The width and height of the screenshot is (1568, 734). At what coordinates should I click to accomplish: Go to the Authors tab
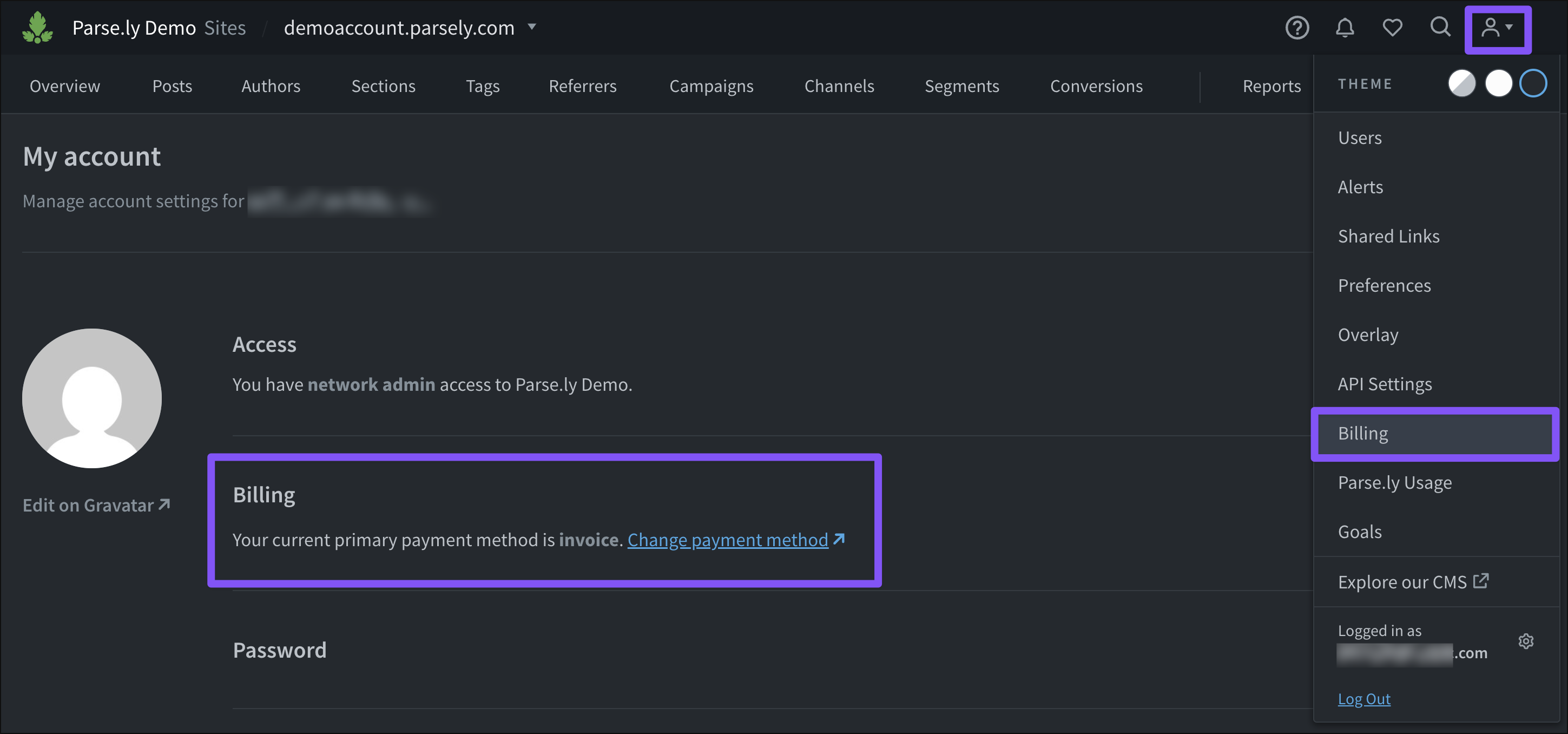[271, 86]
